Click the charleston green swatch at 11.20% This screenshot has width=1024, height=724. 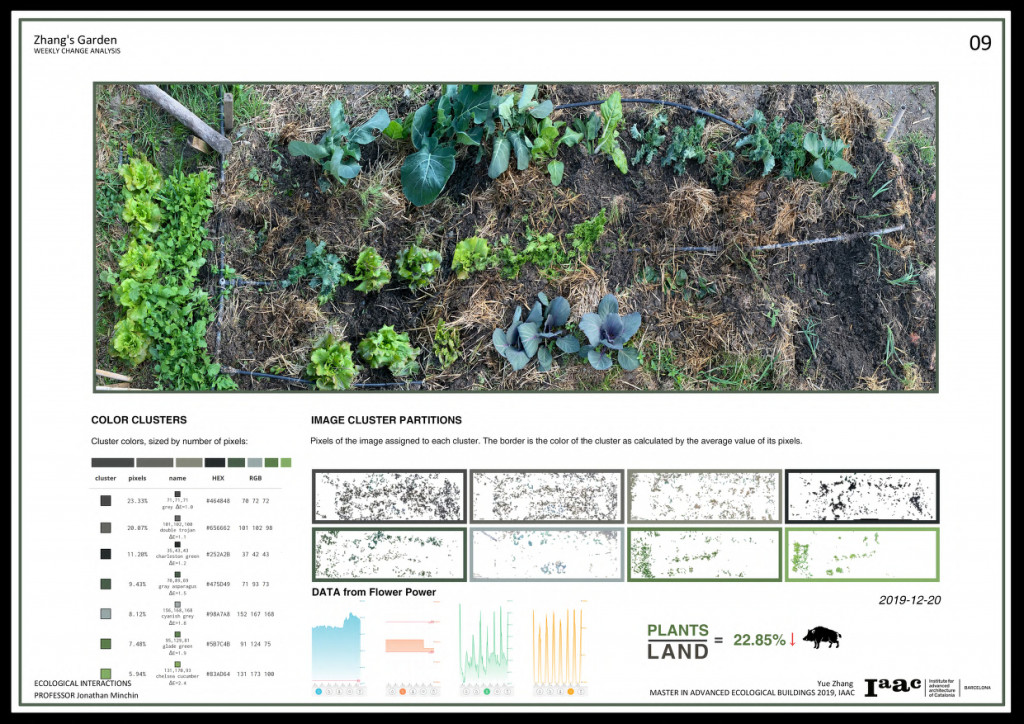point(106,553)
